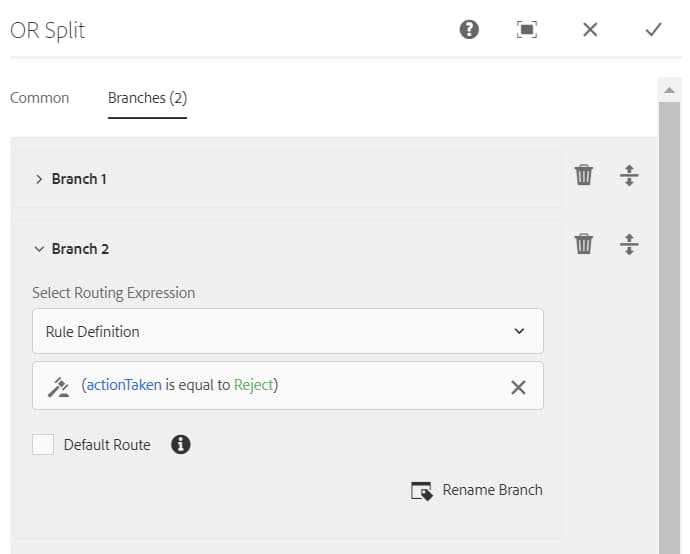Switch to the Common tab
Image resolution: width=690 pixels, height=554 pixels.
click(40, 98)
